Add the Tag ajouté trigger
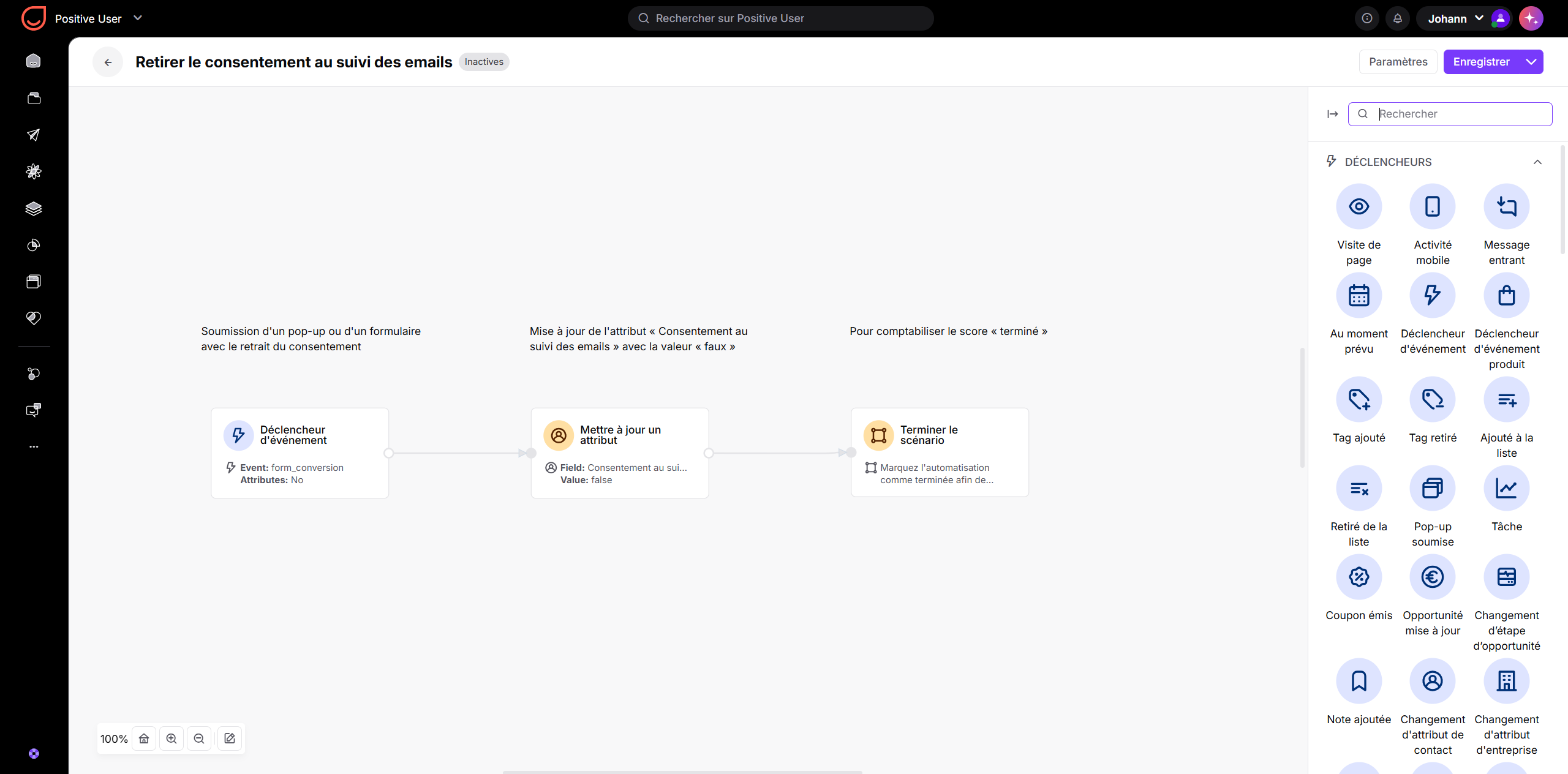 (x=1359, y=399)
